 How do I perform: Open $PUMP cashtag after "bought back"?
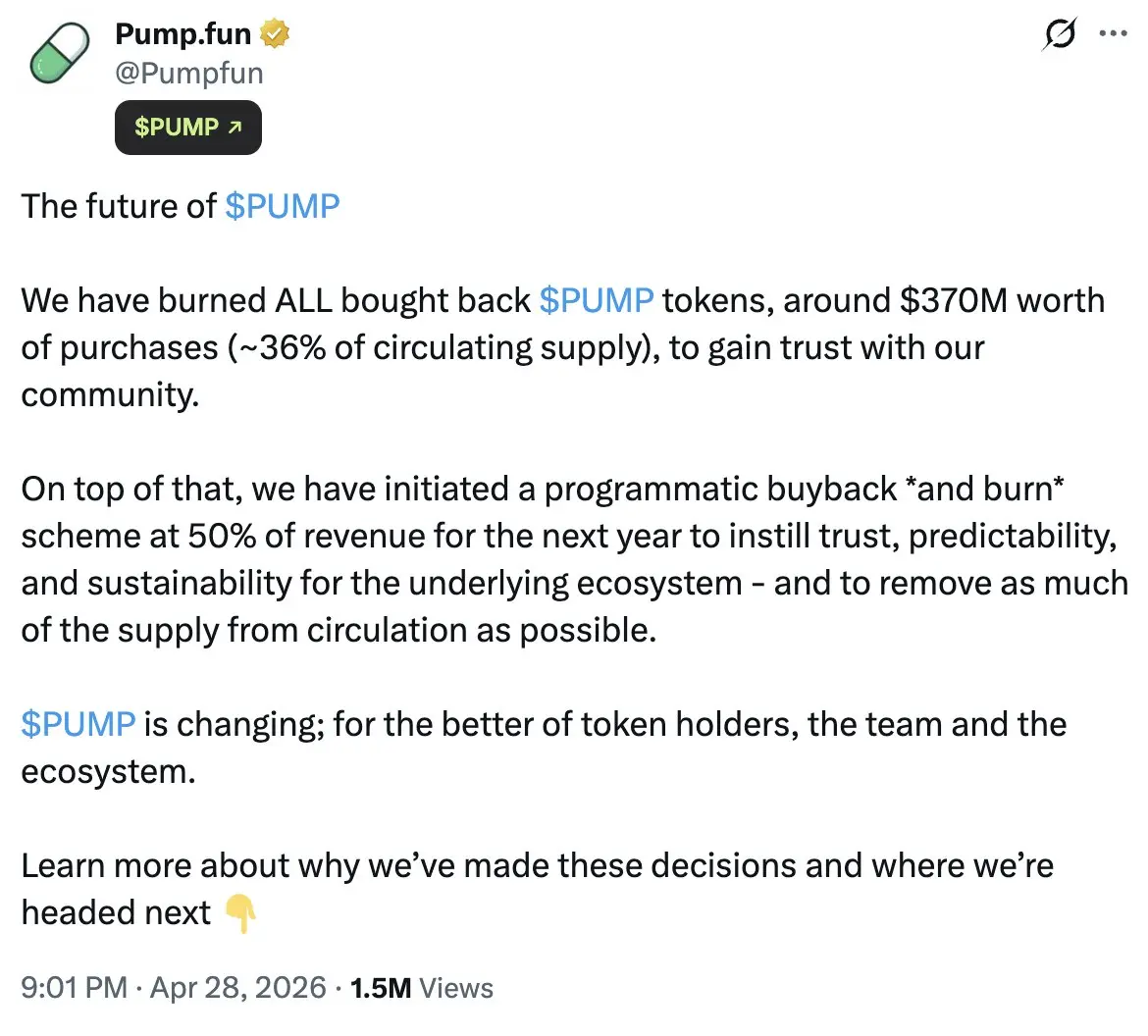tap(597, 300)
